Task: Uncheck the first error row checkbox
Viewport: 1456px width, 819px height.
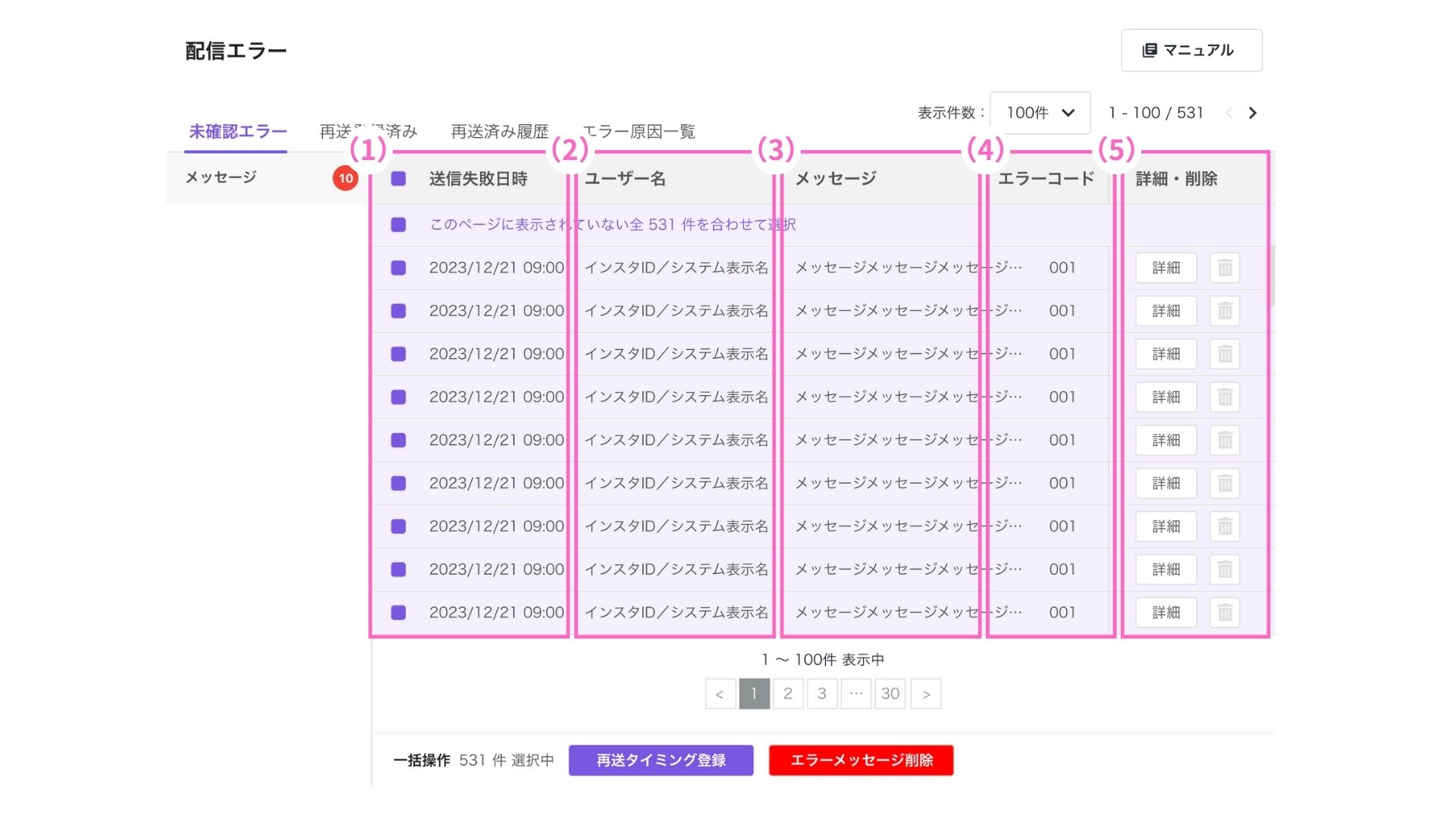Action: click(398, 268)
